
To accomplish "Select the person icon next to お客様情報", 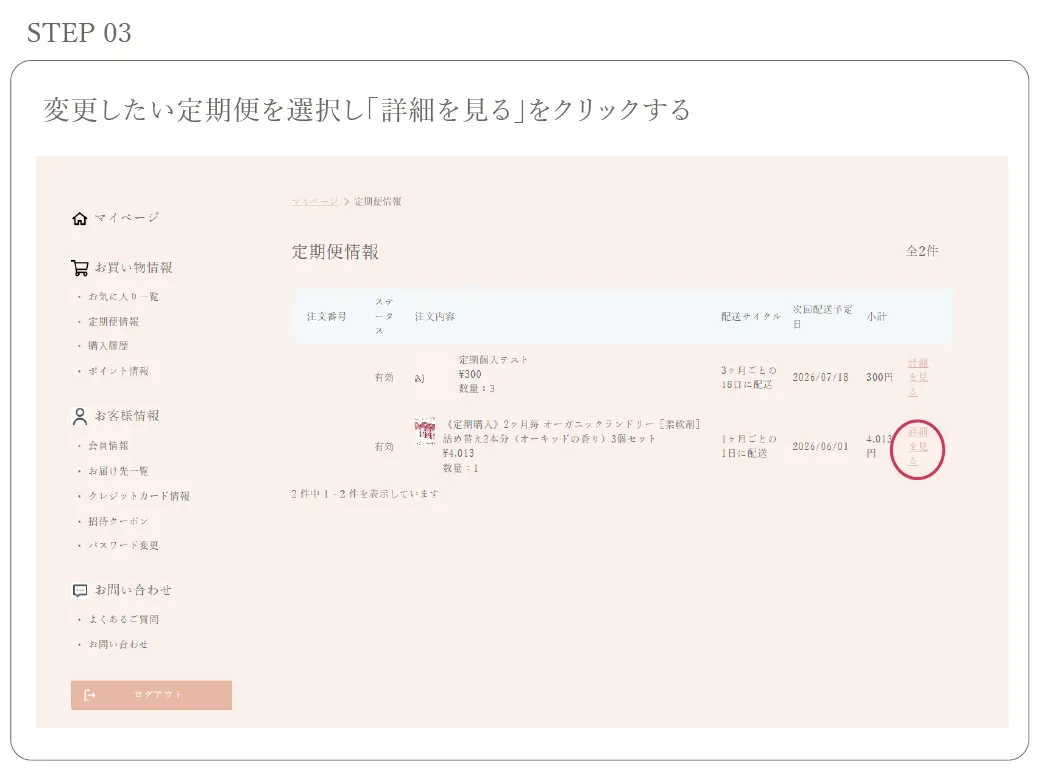I will tap(81, 415).
